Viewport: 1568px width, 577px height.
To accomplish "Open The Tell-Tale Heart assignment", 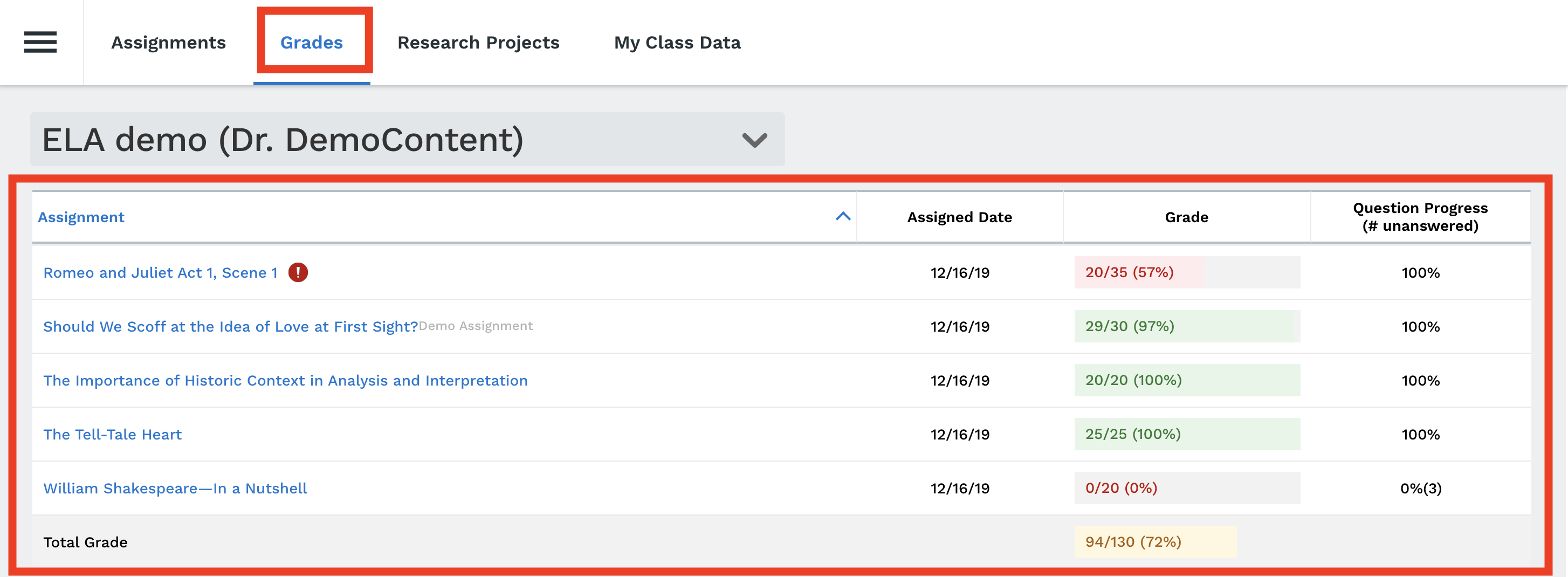I will point(113,435).
